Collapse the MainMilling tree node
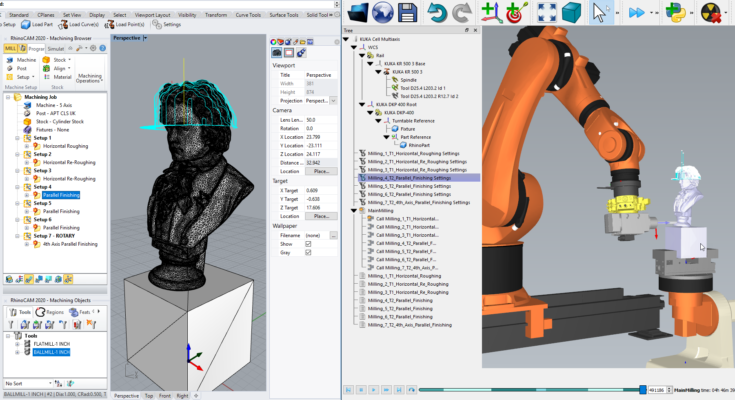The image size is (735, 400). [x=354, y=211]
